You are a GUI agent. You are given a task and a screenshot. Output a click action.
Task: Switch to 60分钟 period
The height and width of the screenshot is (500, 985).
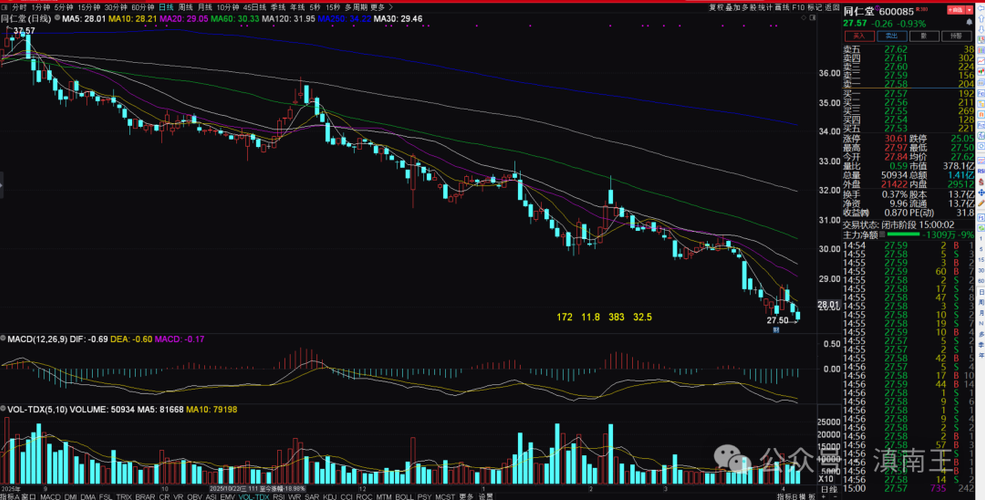coord(143,7)
